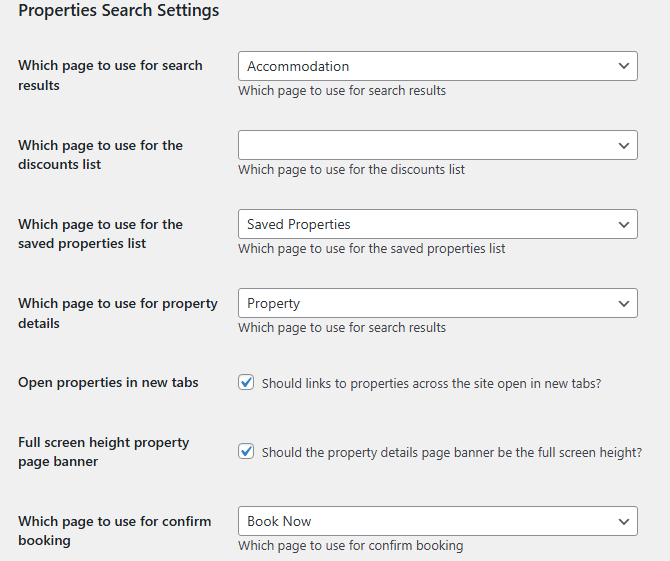Click the chevron arrow on the Accommodation select
670x561 pixels.
[x=624, y=66]
